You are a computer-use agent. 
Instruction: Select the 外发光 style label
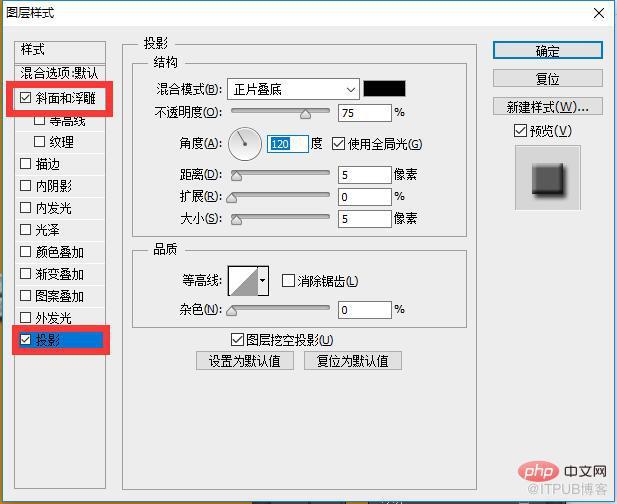54,318
